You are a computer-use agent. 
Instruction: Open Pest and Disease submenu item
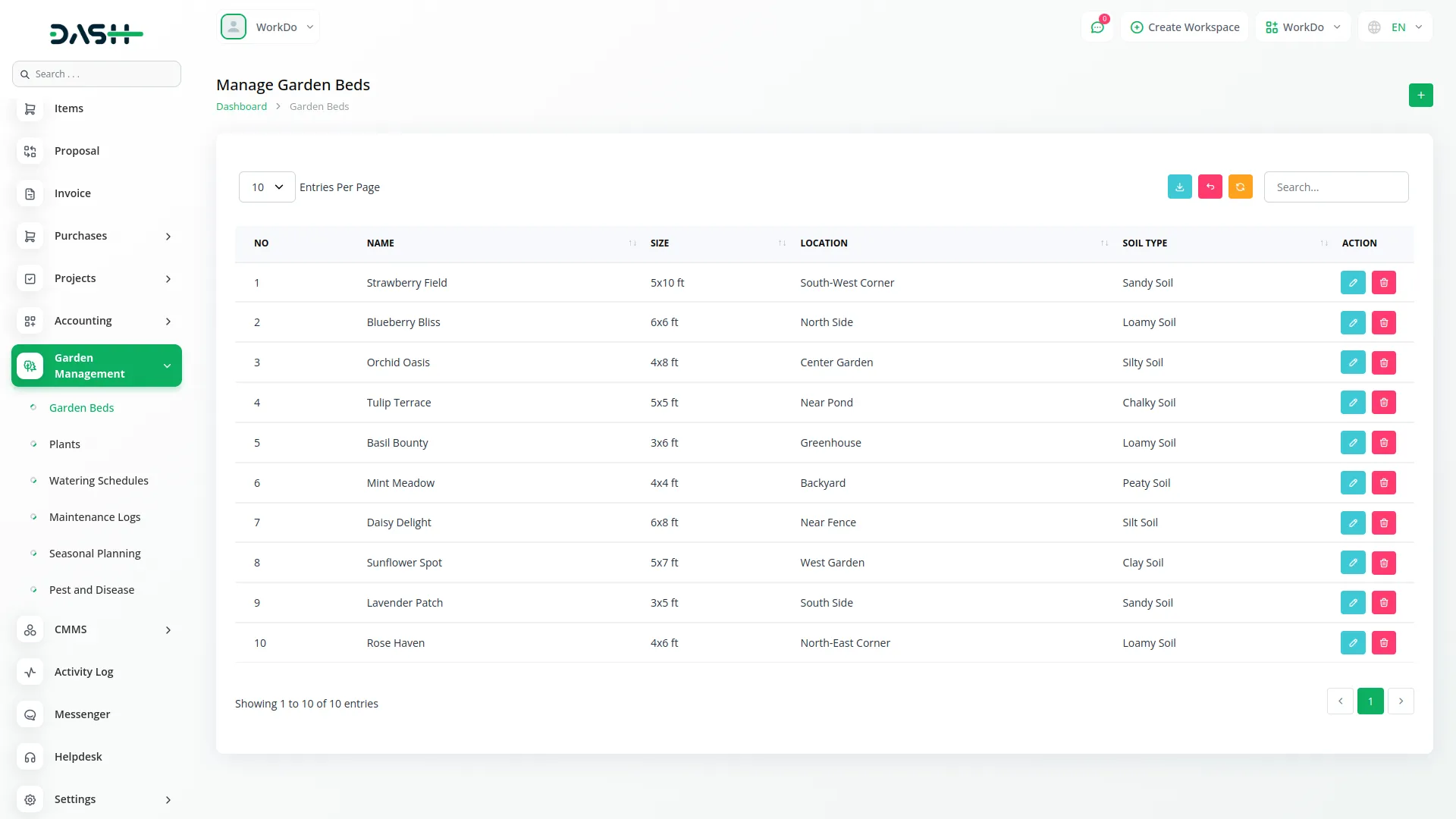(x=92, y=590)
